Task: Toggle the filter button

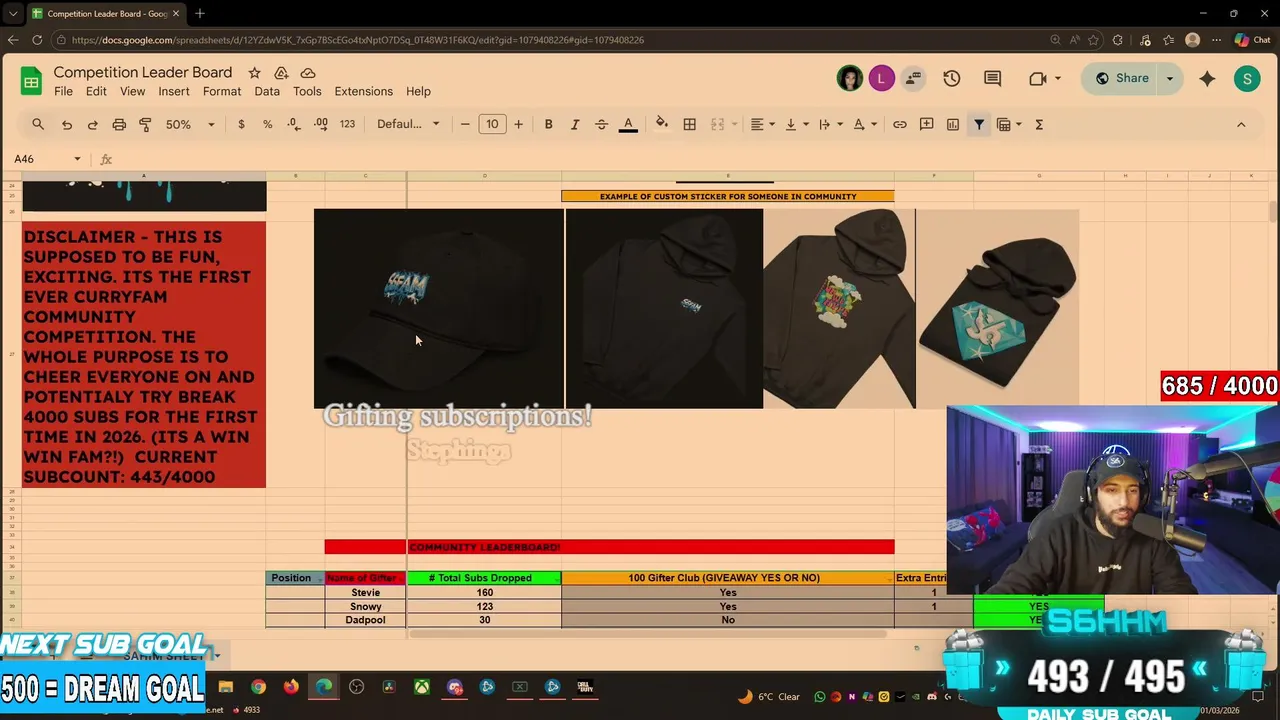Action: [x=979, y=124]
